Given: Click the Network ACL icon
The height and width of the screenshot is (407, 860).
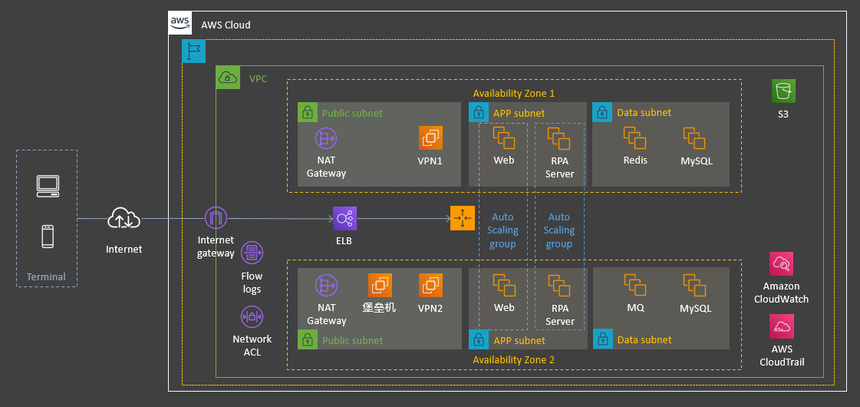Looking at the screenshot, I should coord(252,316).
